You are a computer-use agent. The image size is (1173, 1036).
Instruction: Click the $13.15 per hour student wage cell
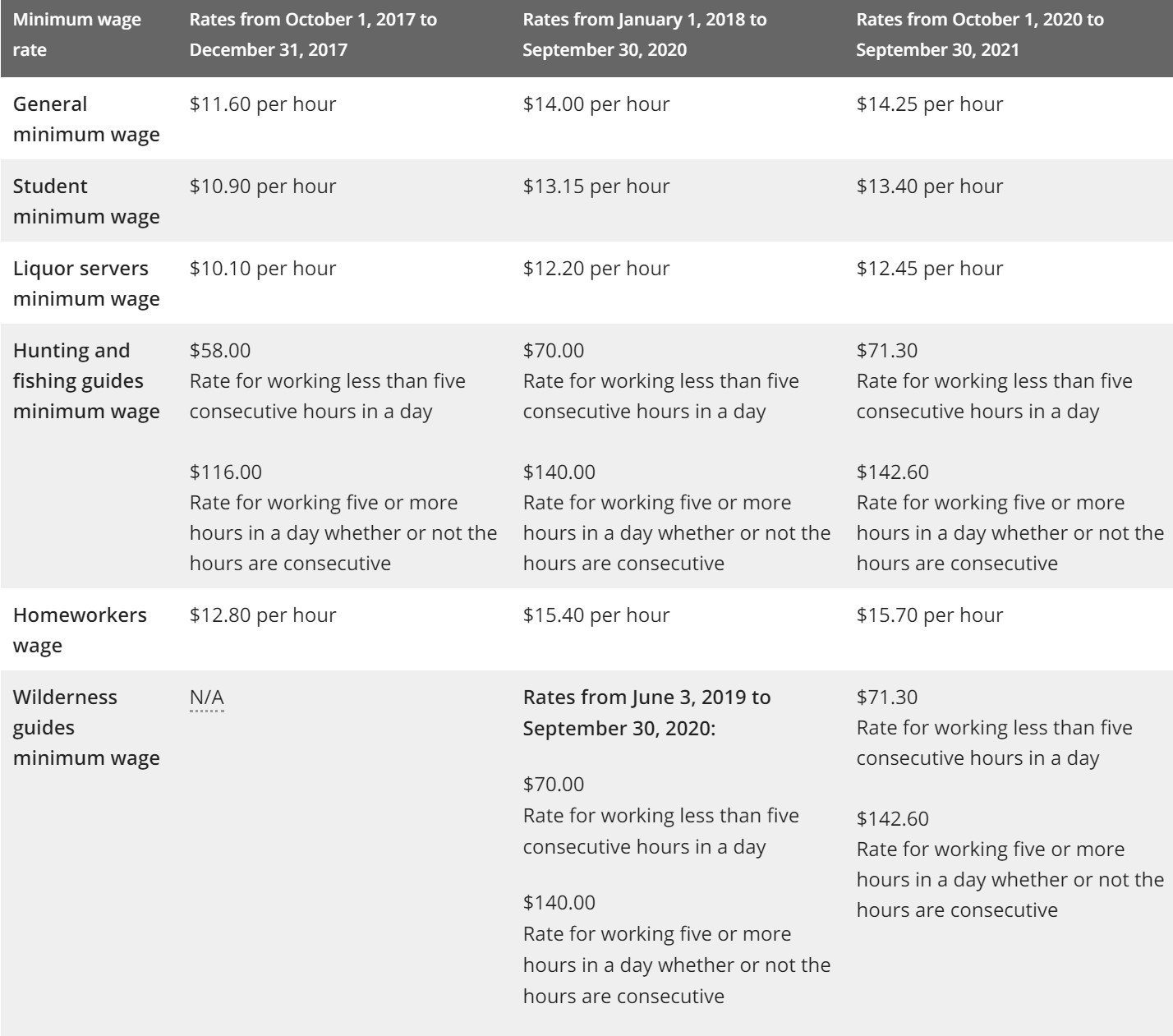coord(596,186)
